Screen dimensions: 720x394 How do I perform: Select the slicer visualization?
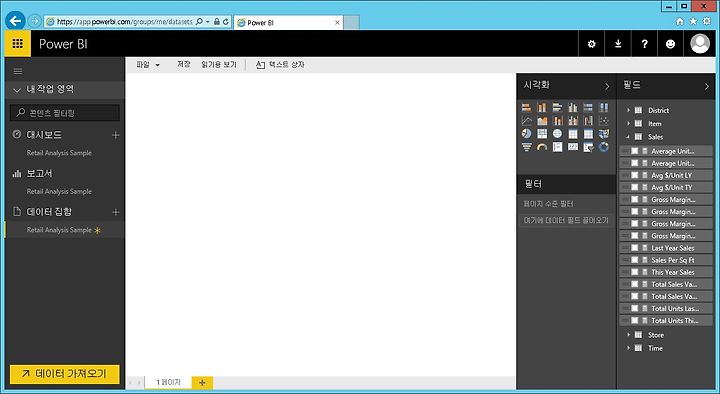pos(588,147)
